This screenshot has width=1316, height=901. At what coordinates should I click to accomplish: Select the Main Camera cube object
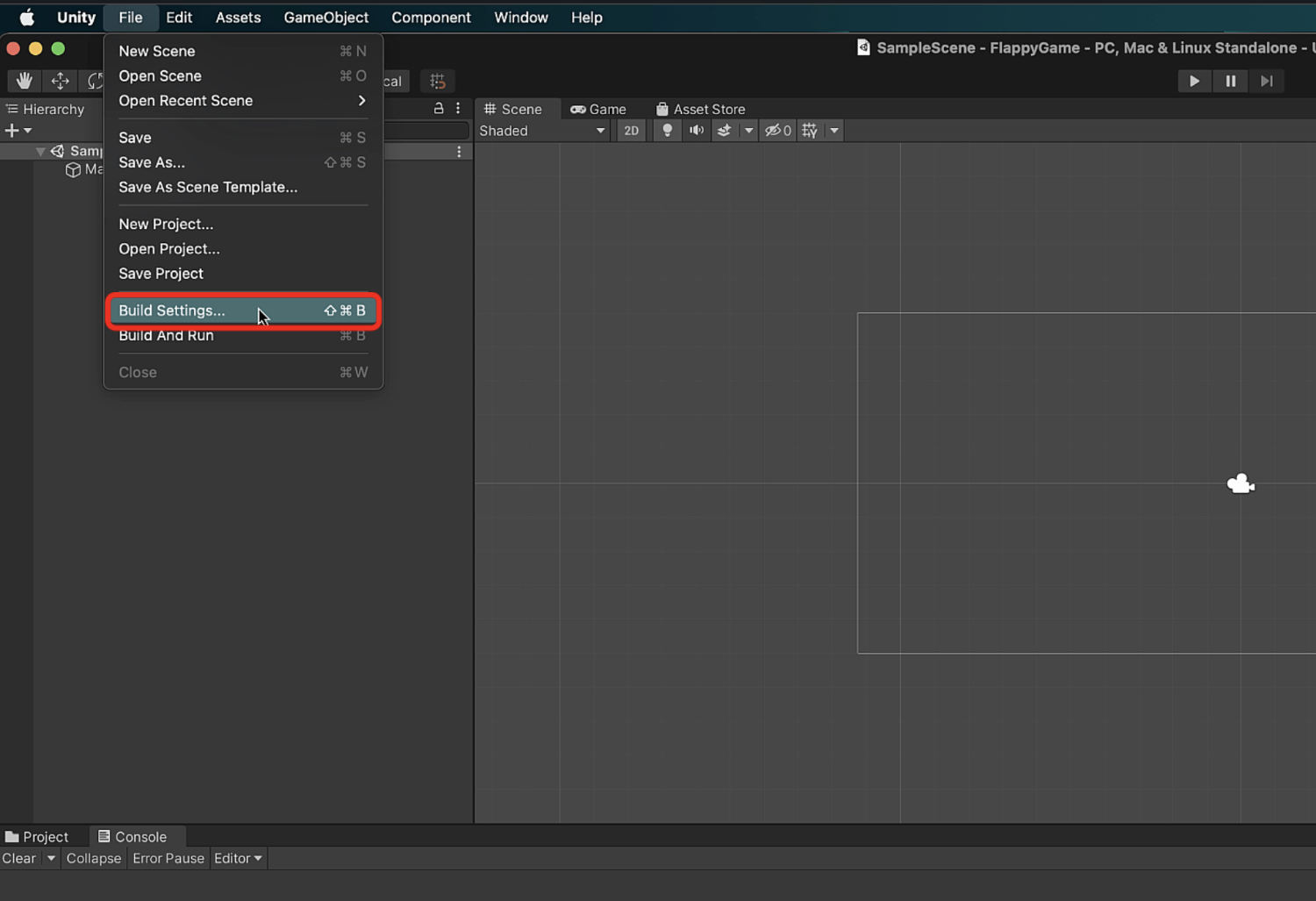pos(74,169)
